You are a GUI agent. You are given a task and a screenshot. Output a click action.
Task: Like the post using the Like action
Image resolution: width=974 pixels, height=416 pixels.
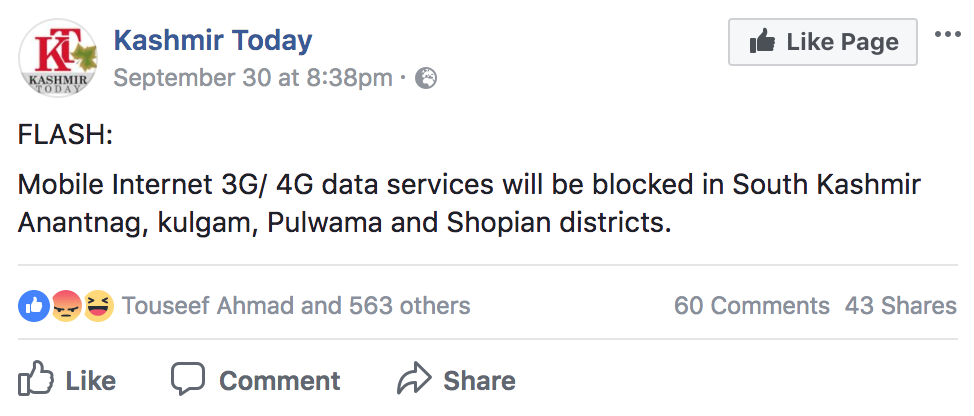(67, 380)
